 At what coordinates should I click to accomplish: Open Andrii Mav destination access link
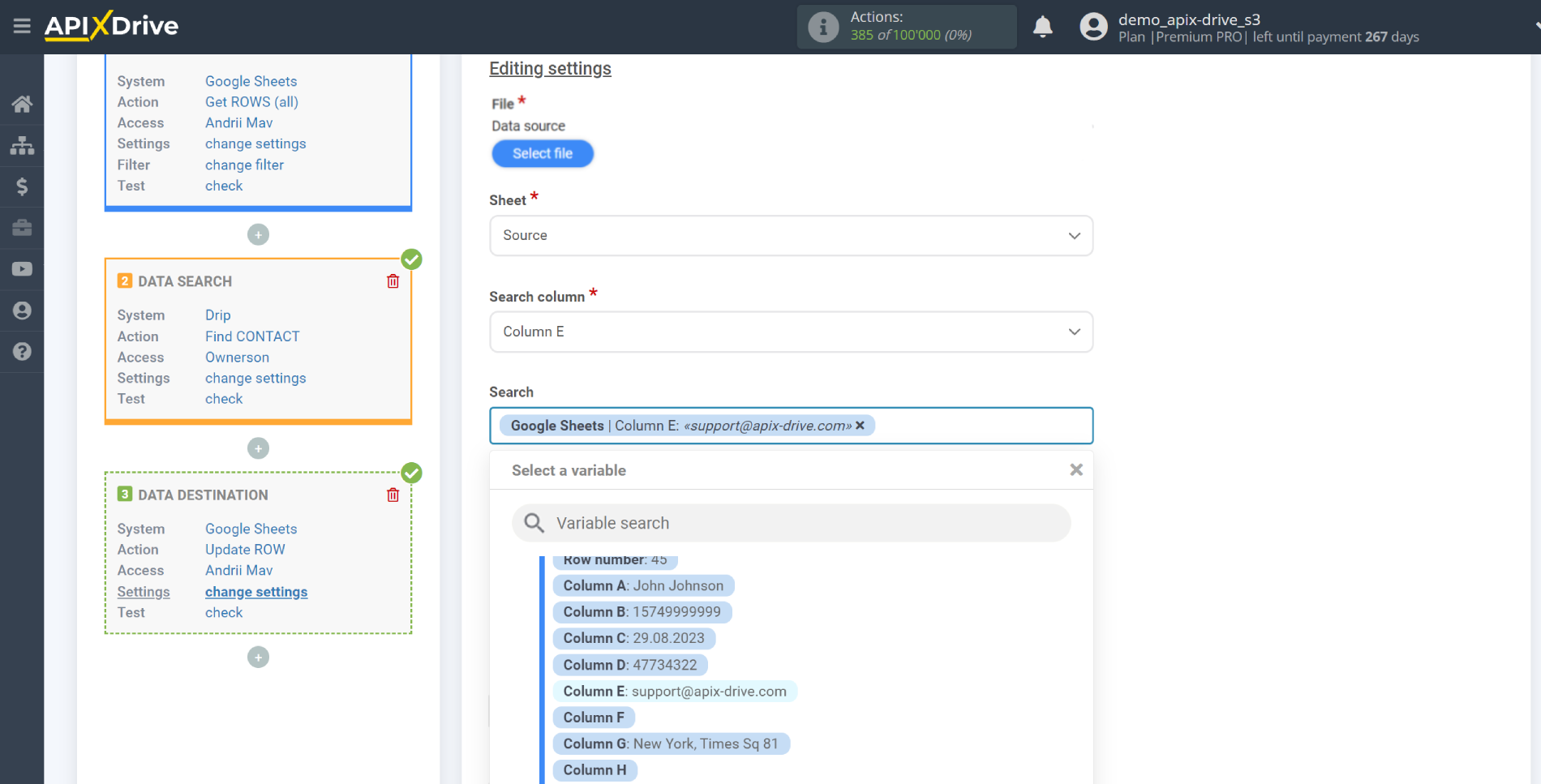click(x=238, y=571)
